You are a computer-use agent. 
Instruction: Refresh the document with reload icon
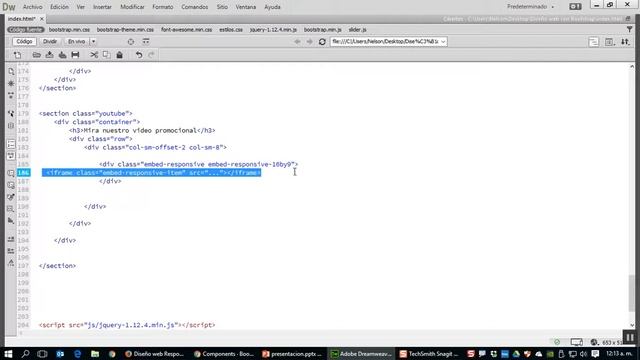tap(322, 42)
